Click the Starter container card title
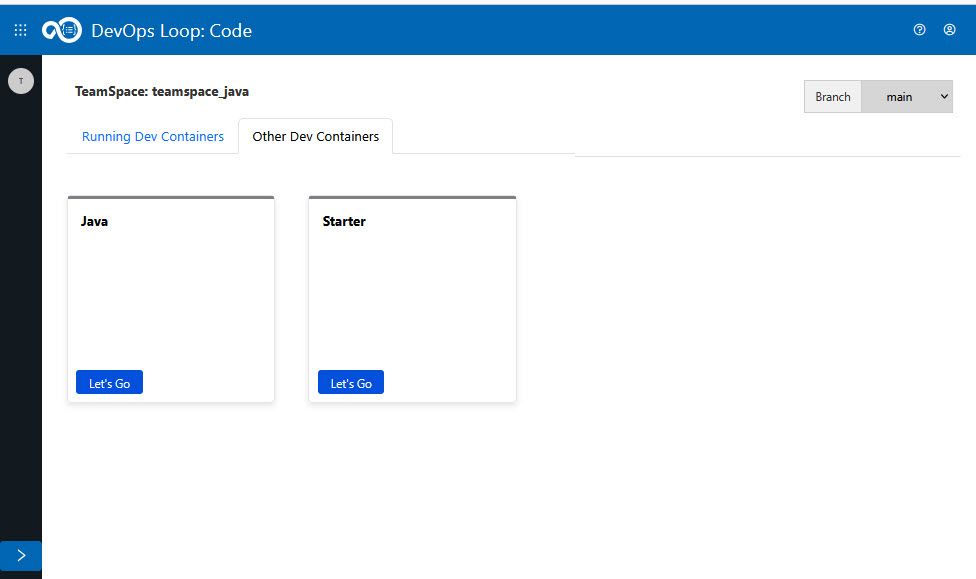The width and height of the screenshot is (976, 579). 344,222
